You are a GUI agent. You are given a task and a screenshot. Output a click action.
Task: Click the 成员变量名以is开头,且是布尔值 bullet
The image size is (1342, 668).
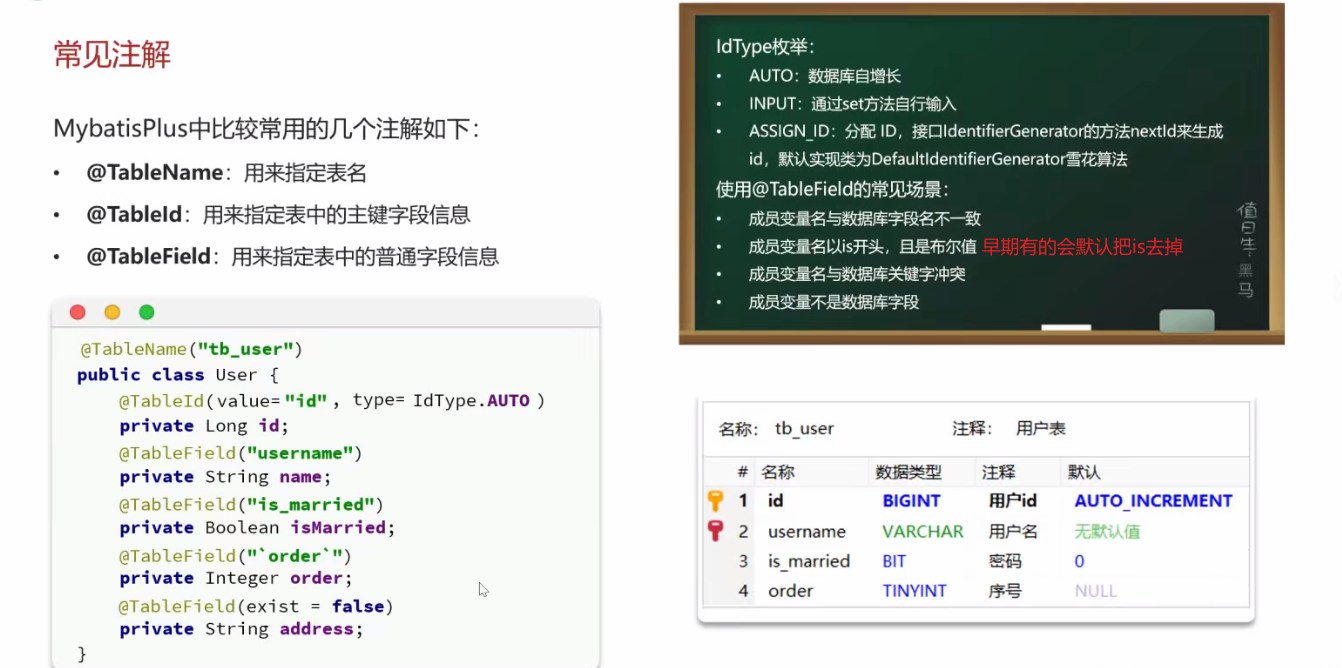[862, 246]
